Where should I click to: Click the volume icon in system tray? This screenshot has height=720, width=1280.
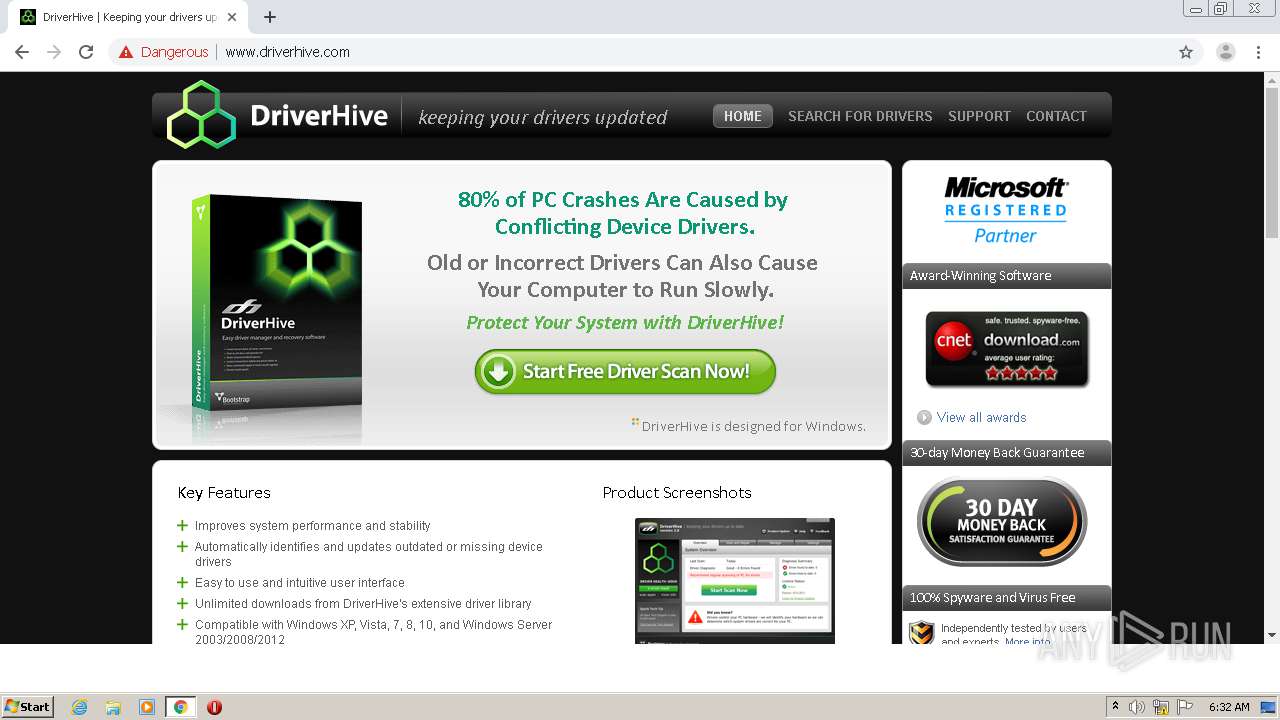tap(1137, 707)
